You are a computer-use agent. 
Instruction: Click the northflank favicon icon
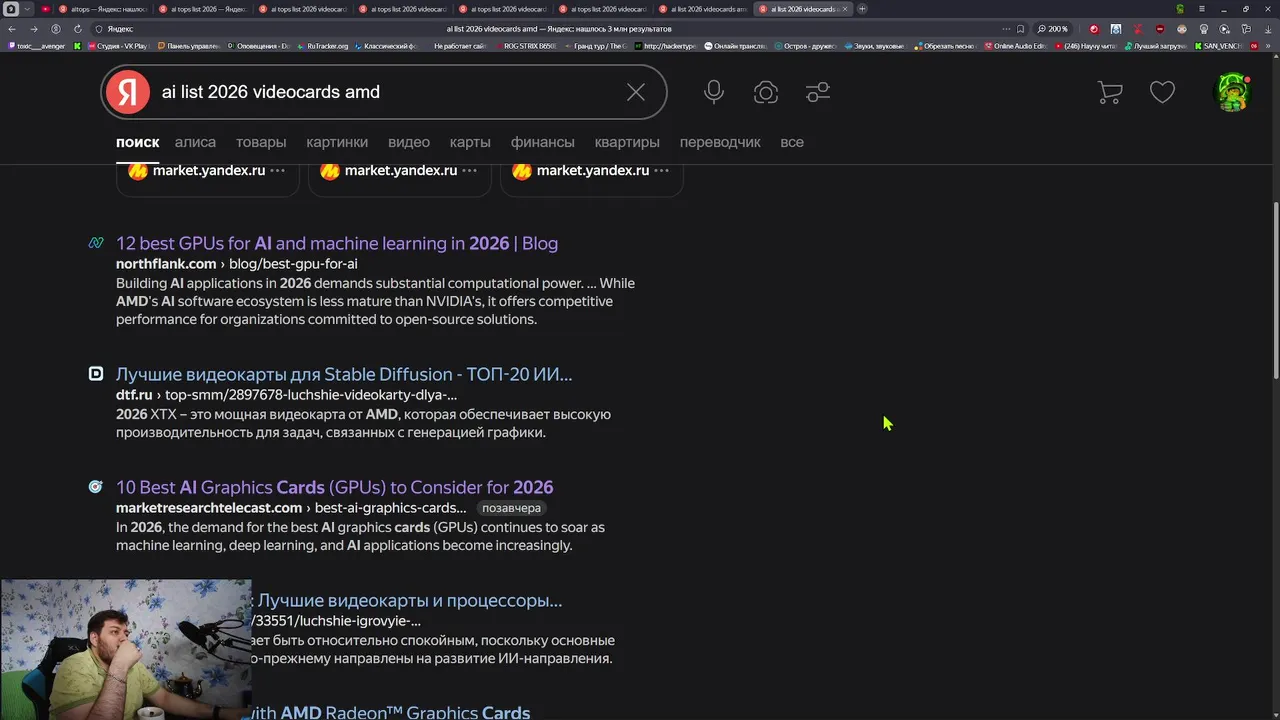96,243
